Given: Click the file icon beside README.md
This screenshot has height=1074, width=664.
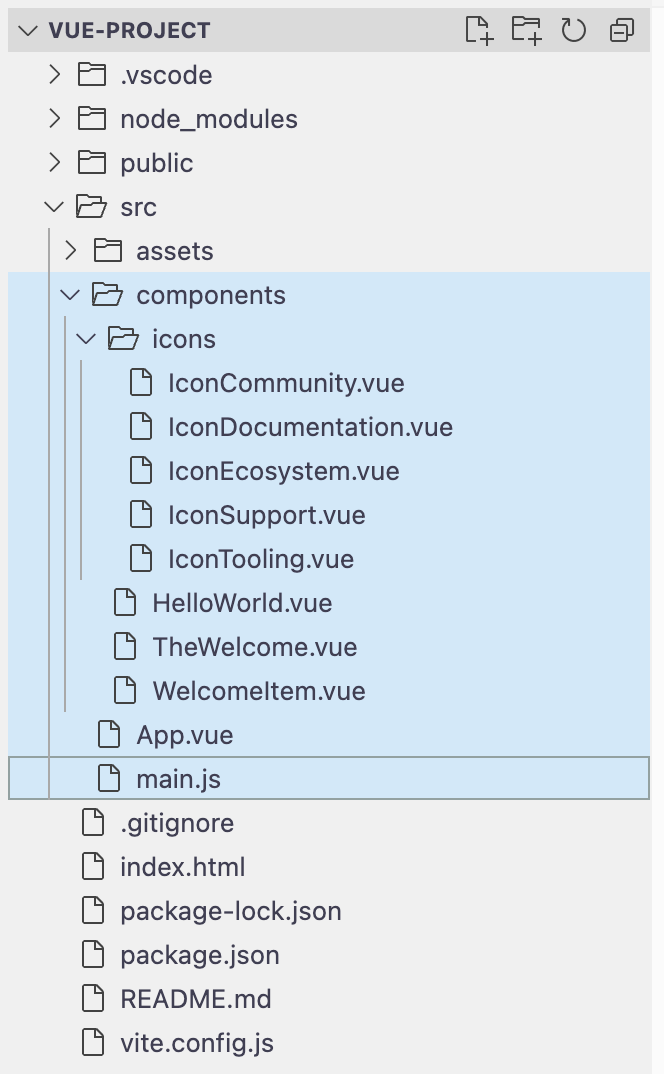Looking at the screenshot, I should [92, 999].
